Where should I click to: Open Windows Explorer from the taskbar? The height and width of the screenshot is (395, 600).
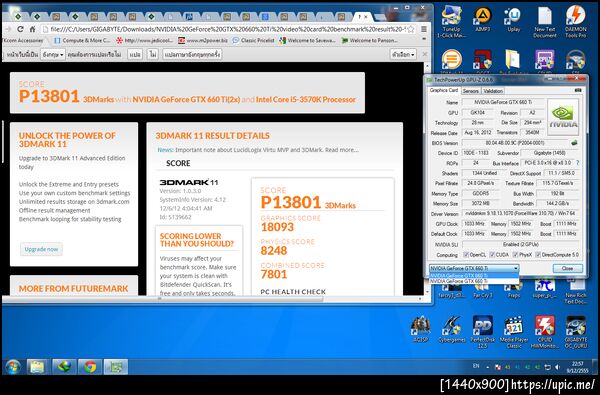pyautogui.click(x=37, y=367)
